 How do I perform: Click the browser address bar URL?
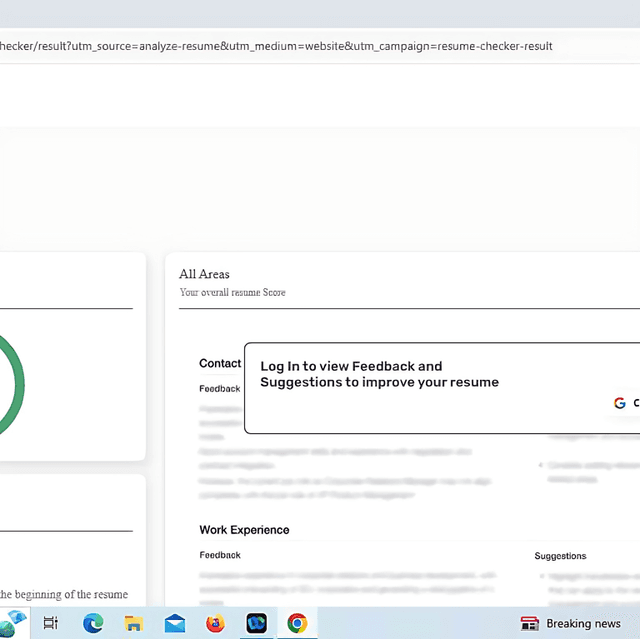pos(276,46)
